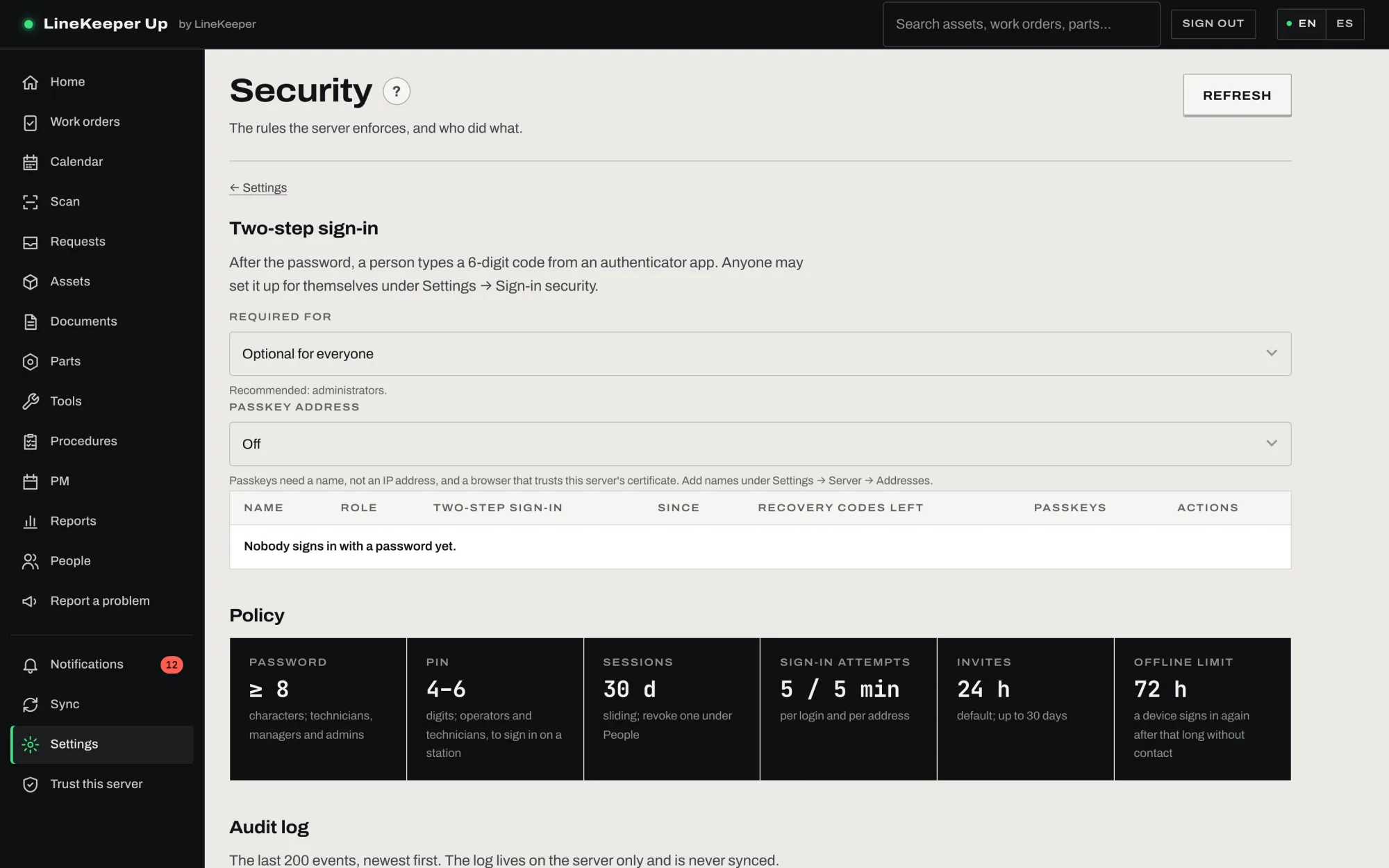1389x868 pixels.
Task: Click the PM calendar icon
Action: 30,482
